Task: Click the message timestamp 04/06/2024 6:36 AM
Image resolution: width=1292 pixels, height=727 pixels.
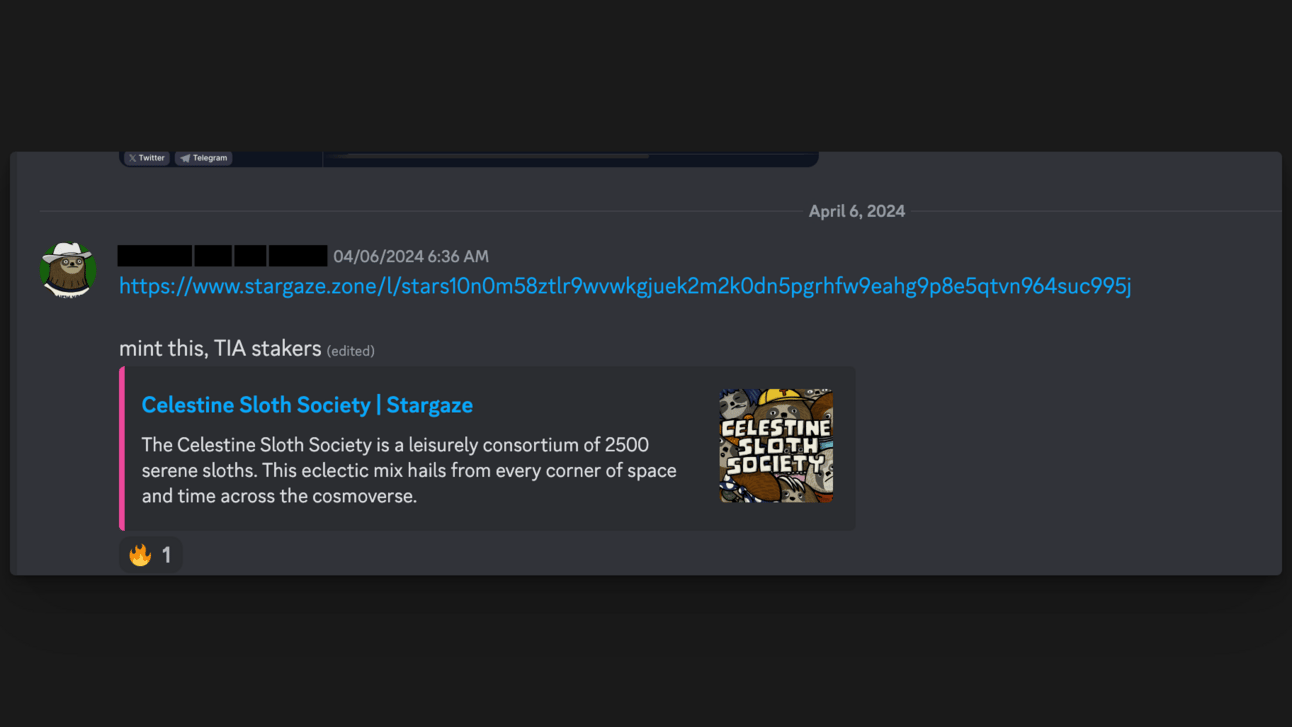Action: tap(411, 257)
